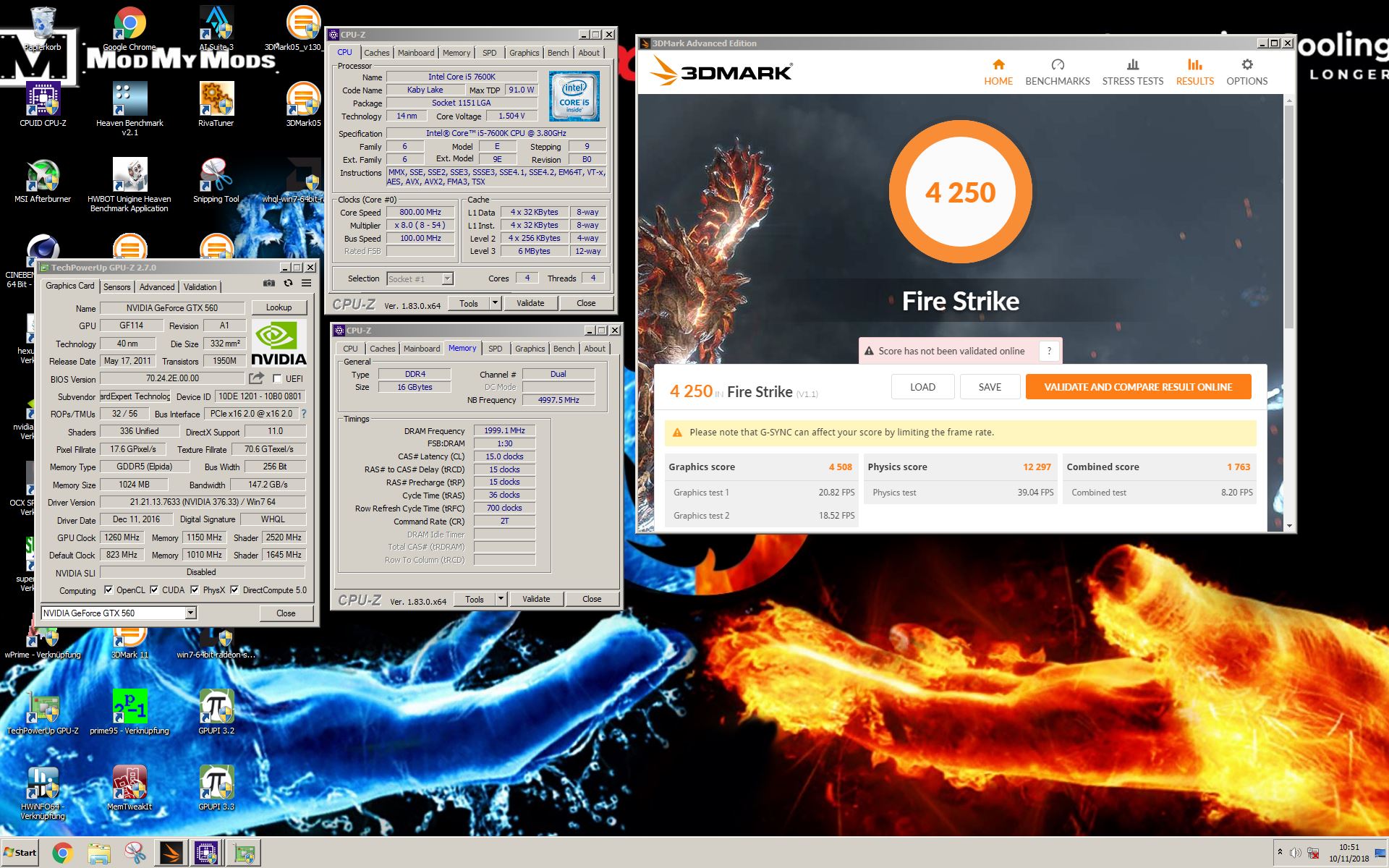
Task: Share BIOS via export icon in GPU-Z
Action: [x=256, y=378]
